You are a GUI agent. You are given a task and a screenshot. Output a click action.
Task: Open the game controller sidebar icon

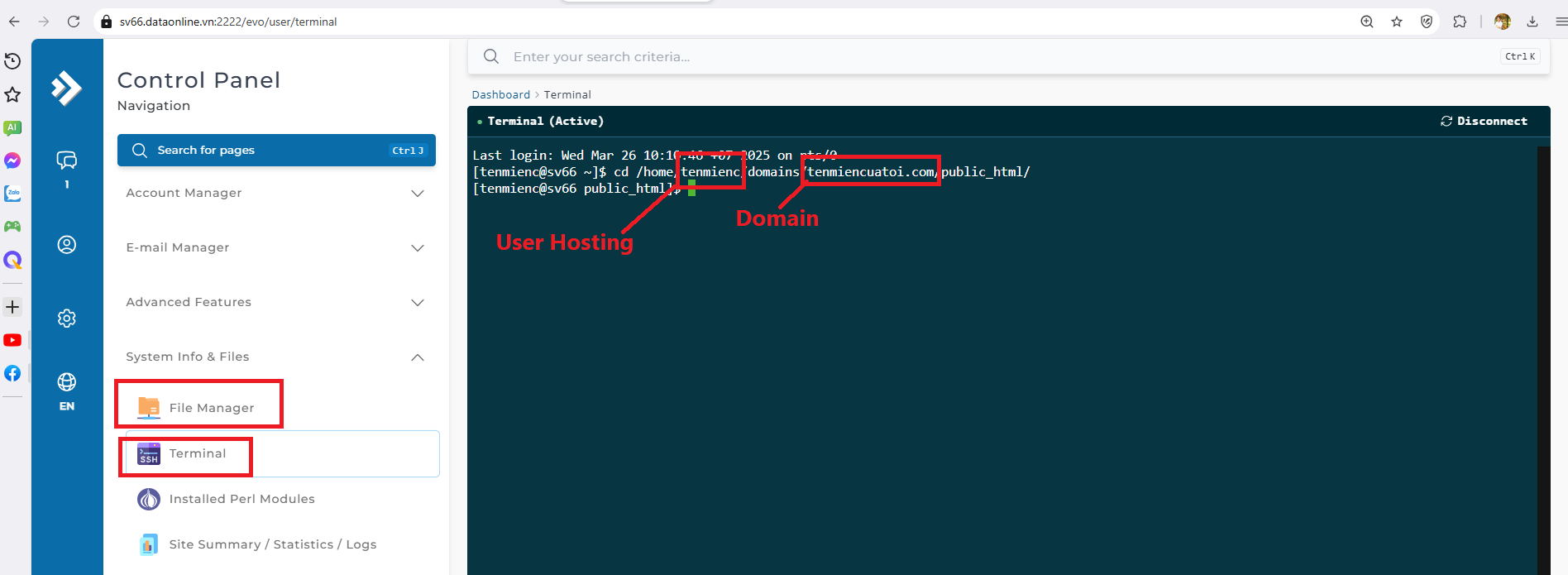tap(12, 226)
